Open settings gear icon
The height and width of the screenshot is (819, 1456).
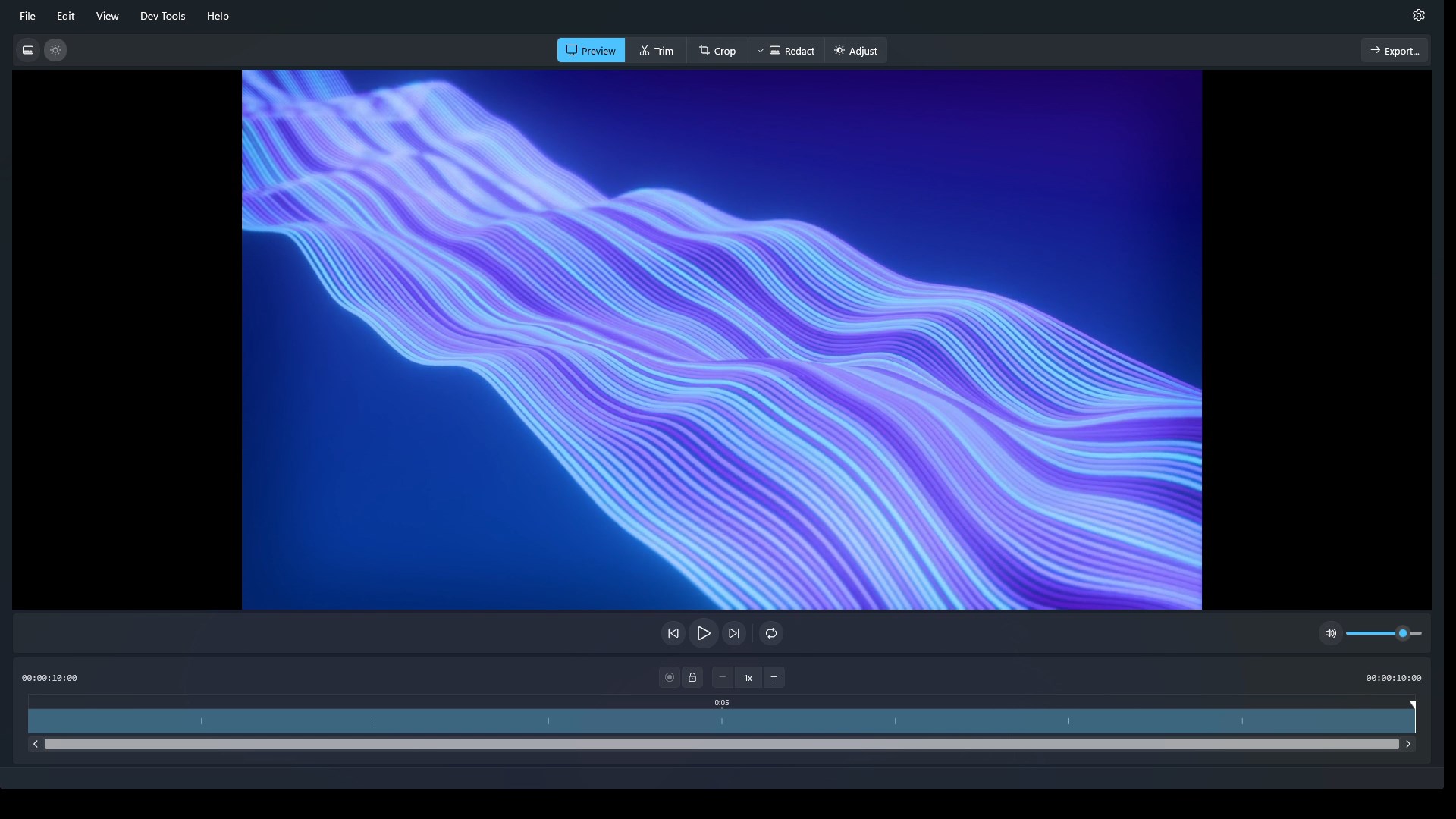(1419, 15)
